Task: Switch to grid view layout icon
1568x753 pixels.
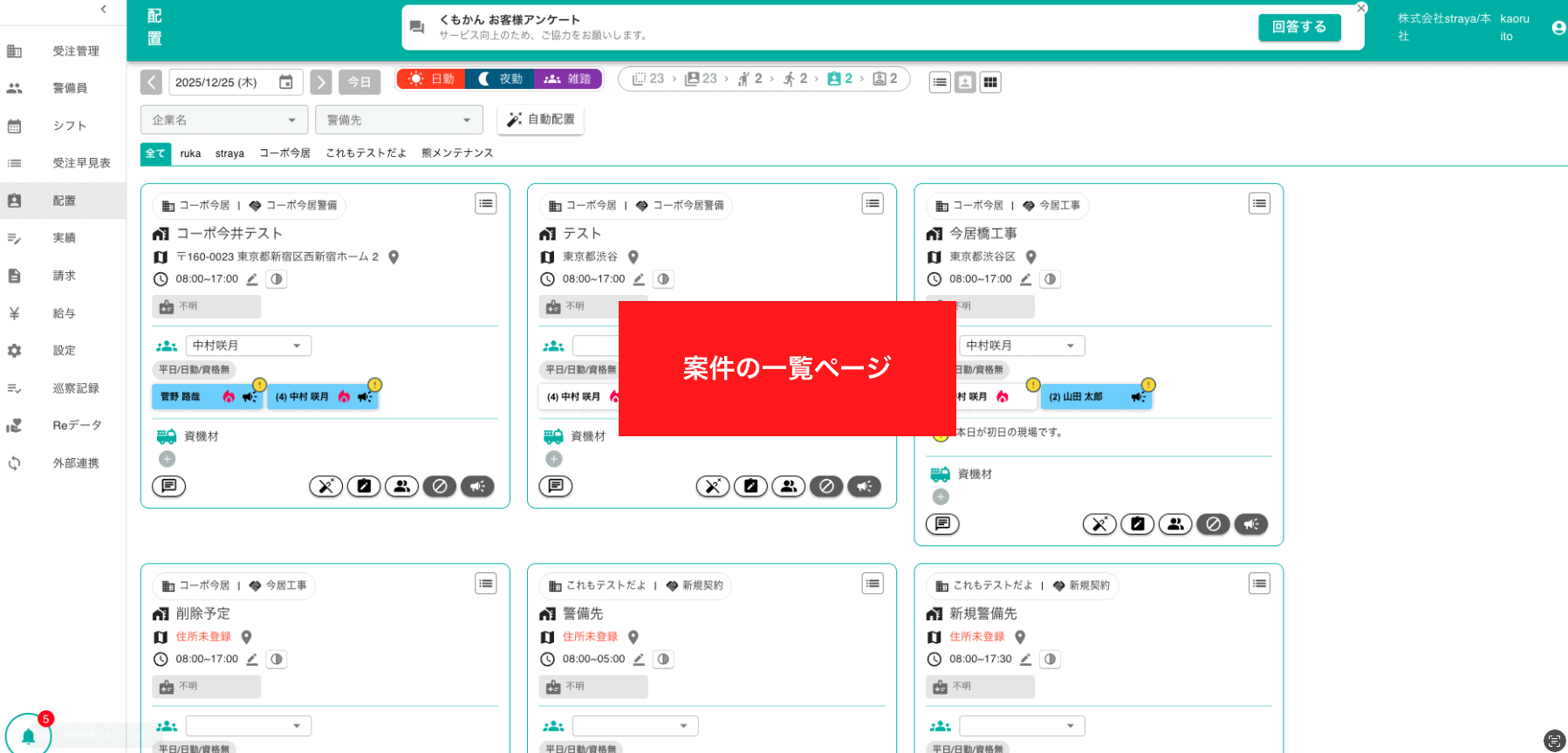Action: [x=990, y=83]
